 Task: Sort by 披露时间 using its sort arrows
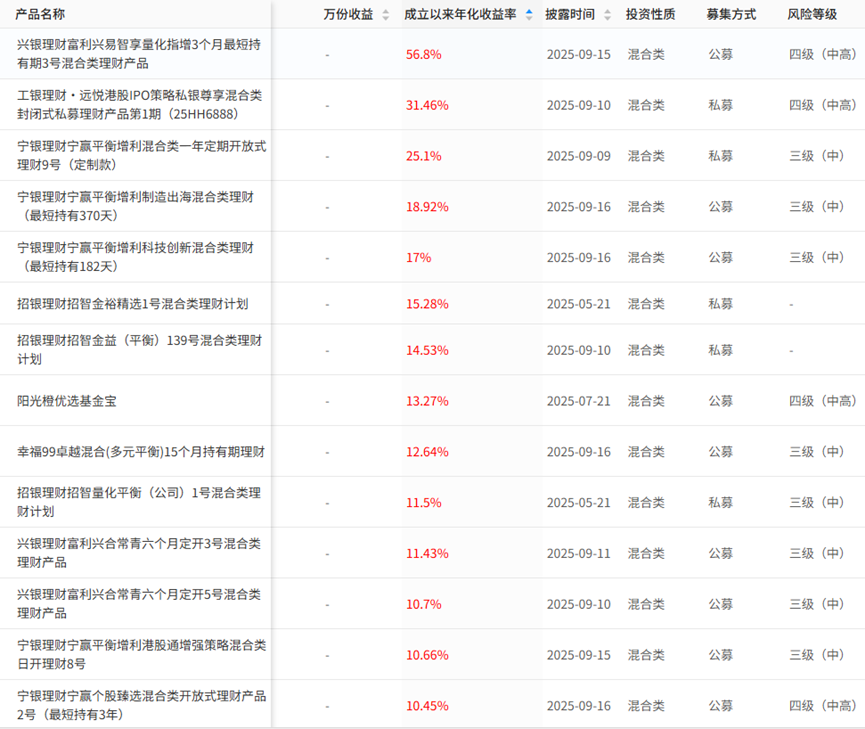point(607,15)
